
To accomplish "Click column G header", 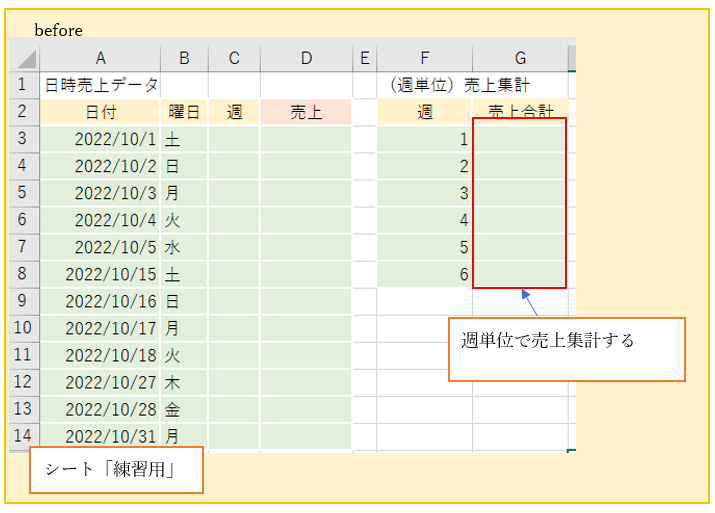I will tap(519, 58).
